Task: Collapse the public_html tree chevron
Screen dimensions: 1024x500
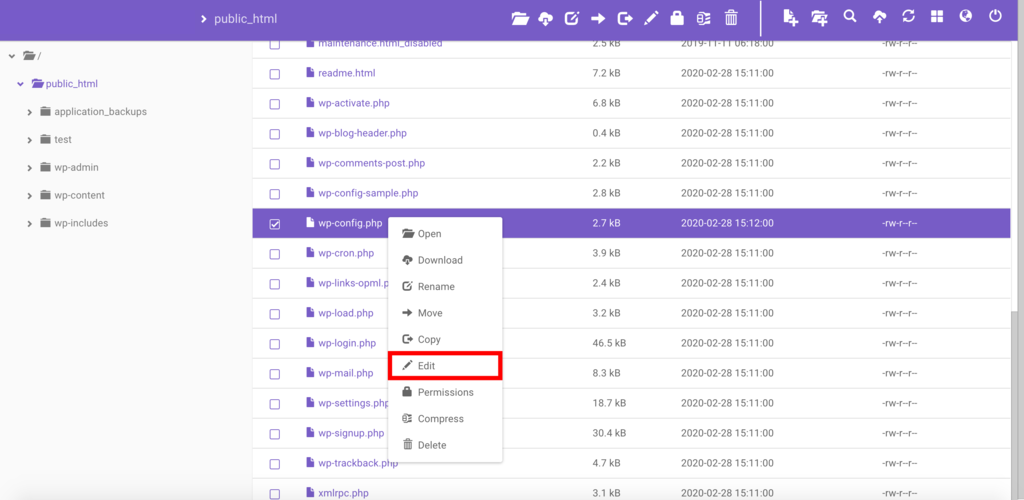Action: click(20, 84)
